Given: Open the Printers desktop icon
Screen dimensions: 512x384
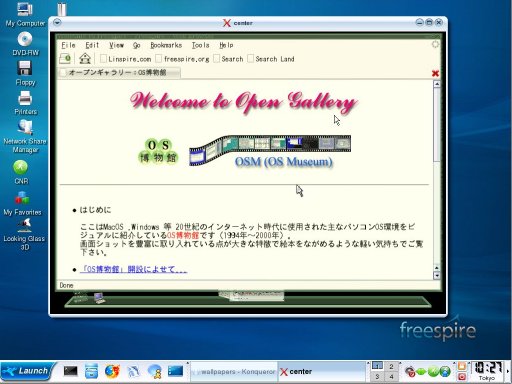Looking at the screenshot, I should point(25,103).
